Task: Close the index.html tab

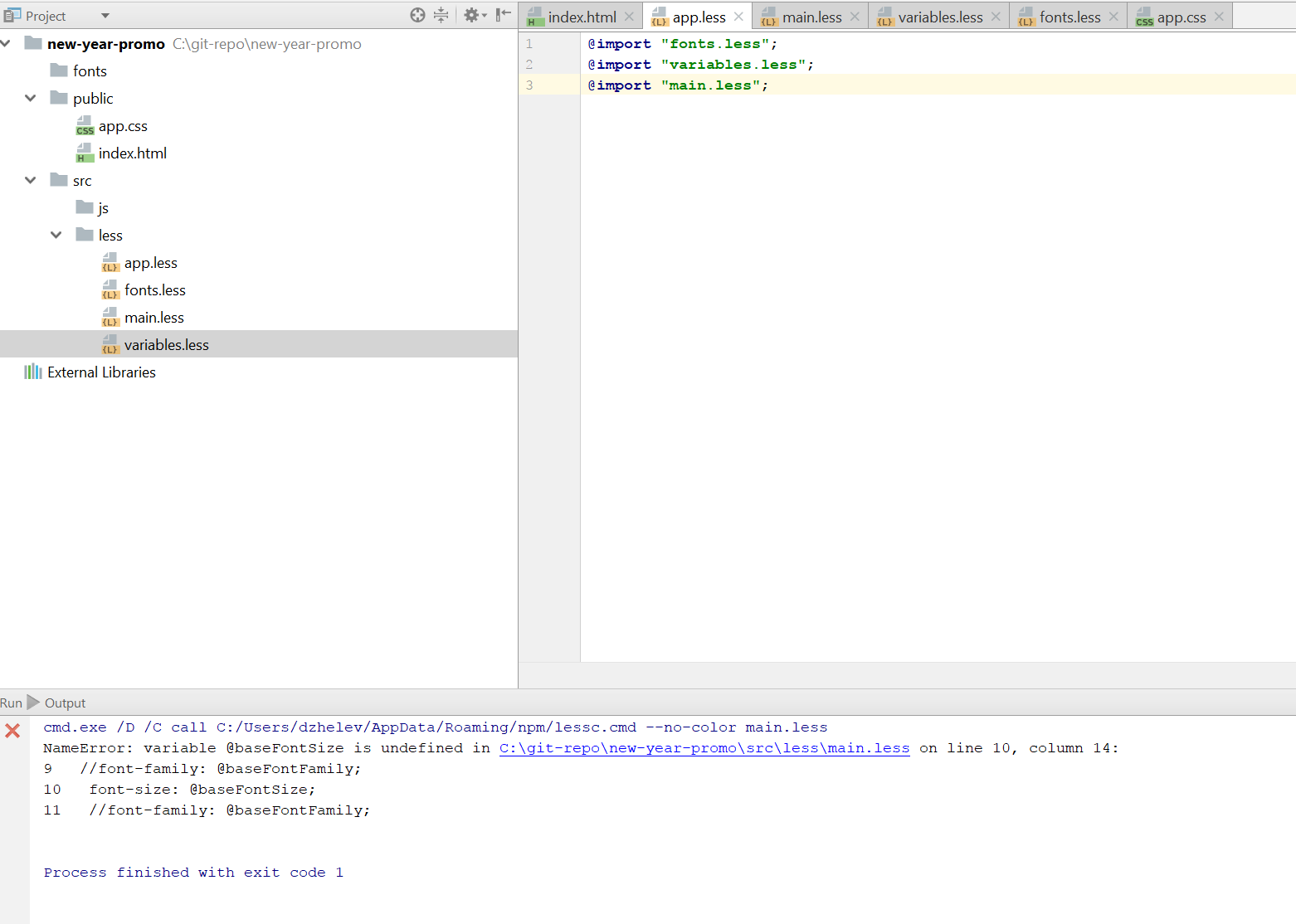Action: pyautogui.click(x=629, y=17)
